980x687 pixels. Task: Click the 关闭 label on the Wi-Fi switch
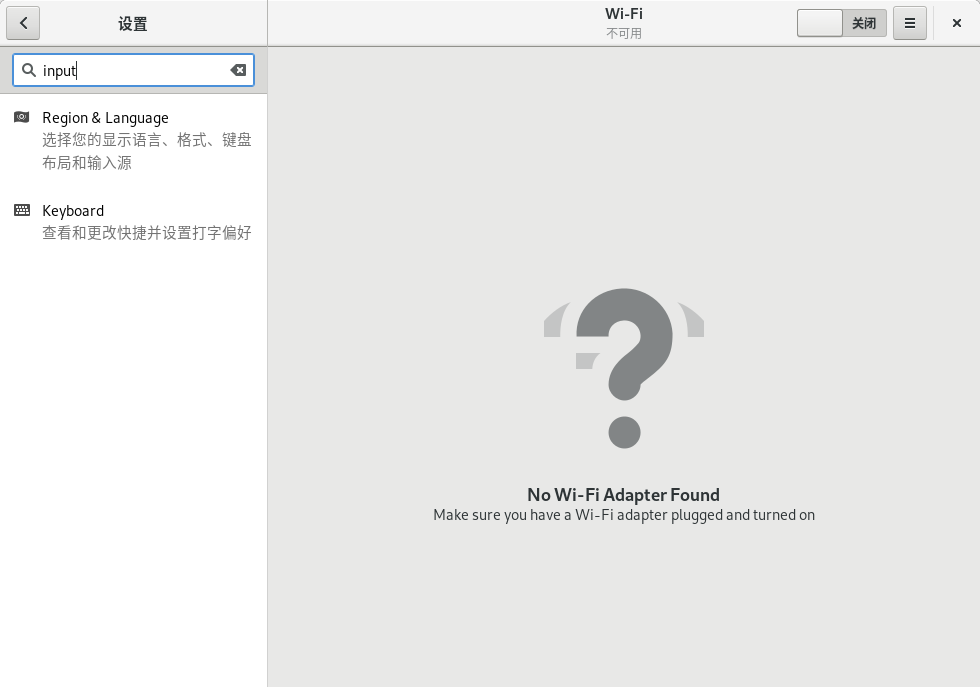click(863, 23)
